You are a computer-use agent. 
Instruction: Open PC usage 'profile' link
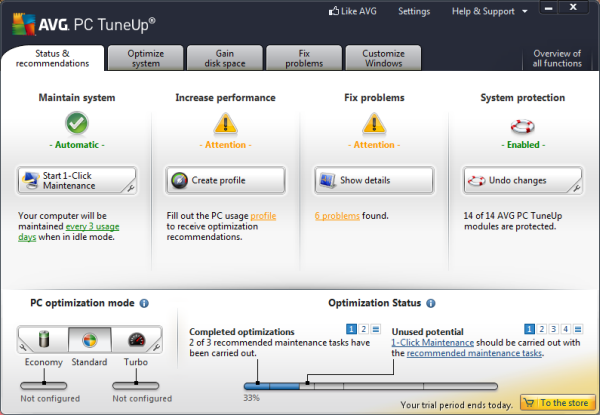263,216
